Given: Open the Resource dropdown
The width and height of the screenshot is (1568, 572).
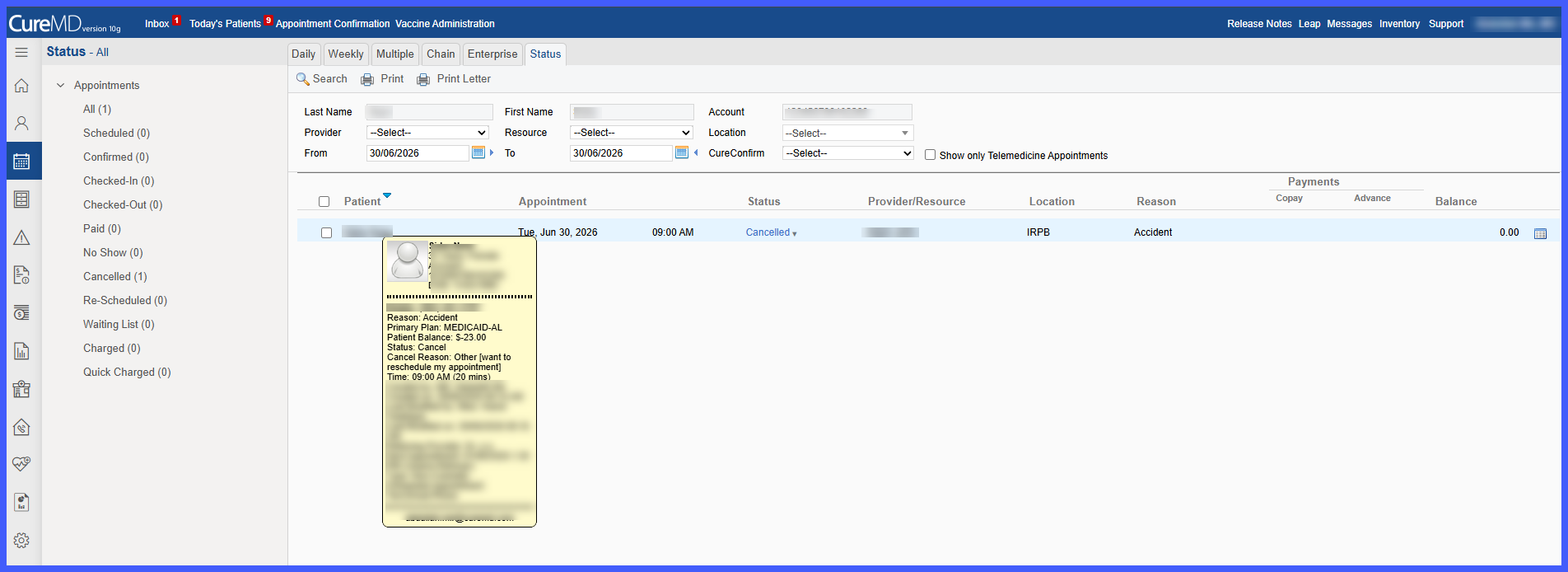Looking at the screenshot, I should pyautogui.click(x=631, y=133).
